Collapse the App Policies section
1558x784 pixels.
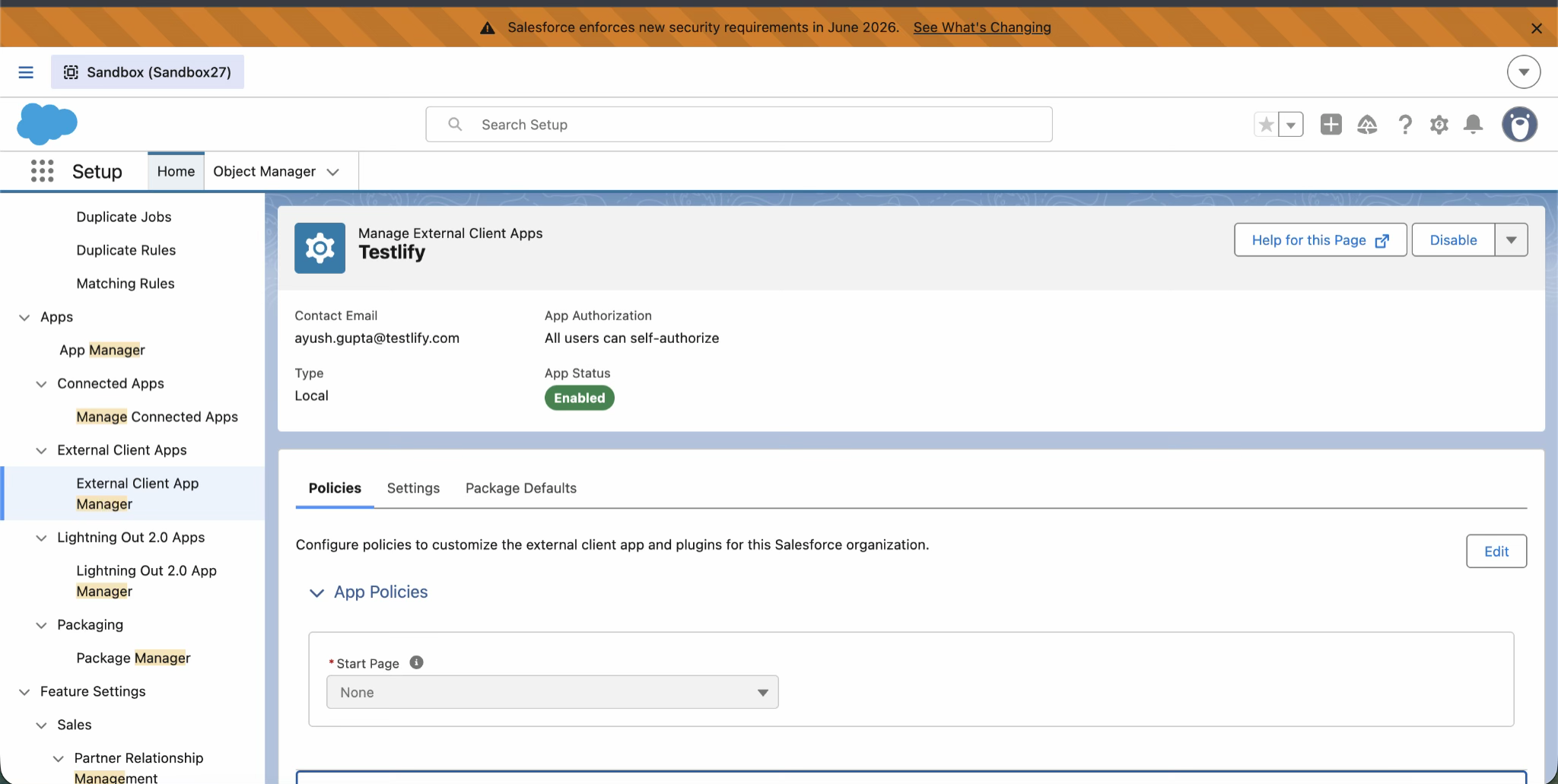(317, 592)
